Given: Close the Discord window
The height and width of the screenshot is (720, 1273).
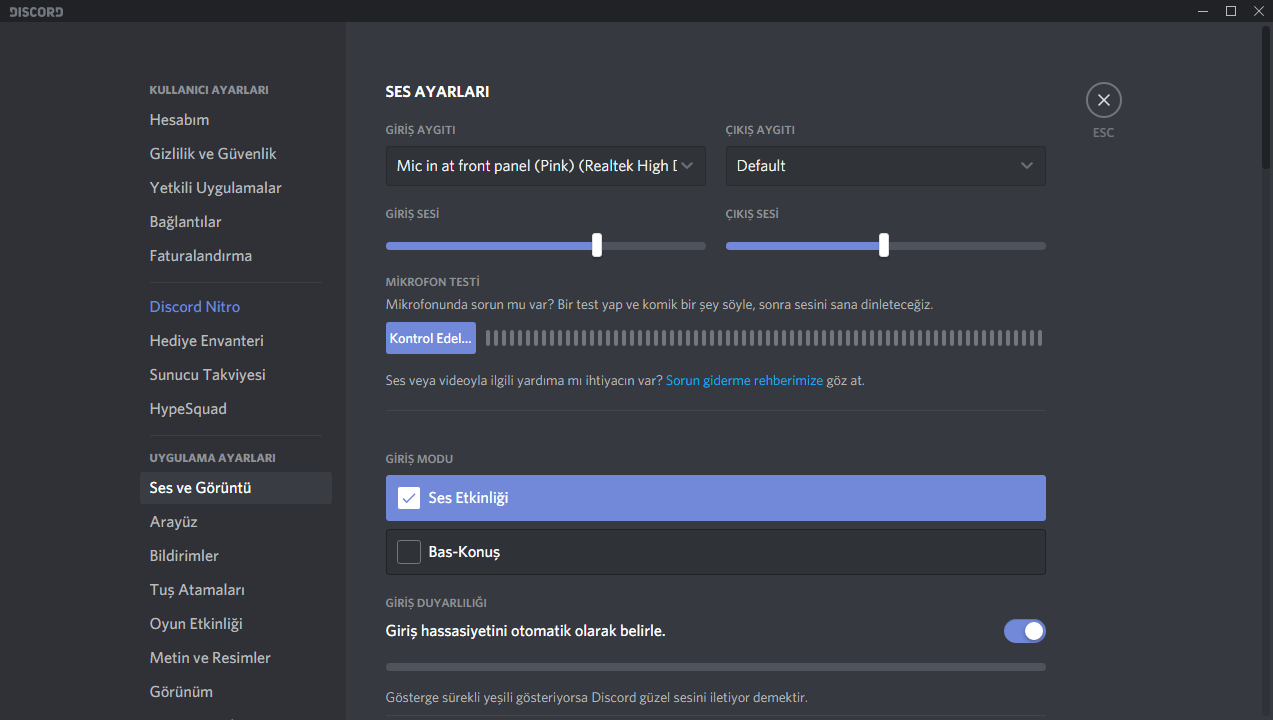Looking at the screenshot, I should coord(1258,11).
